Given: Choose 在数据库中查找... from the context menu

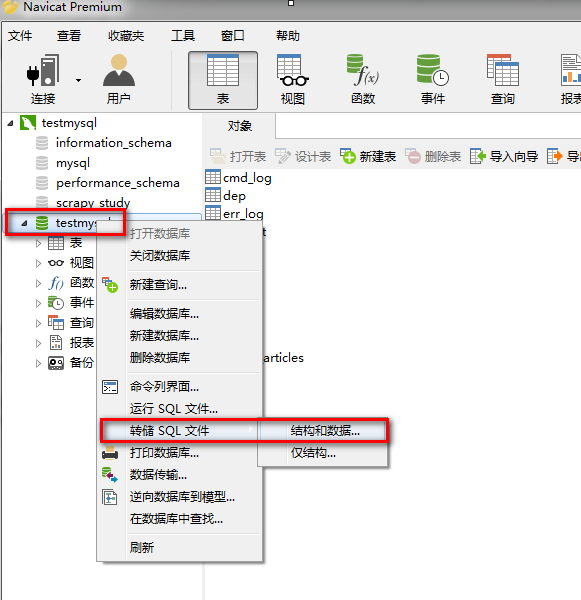Looking at the screenshot, I should (180, 519).
